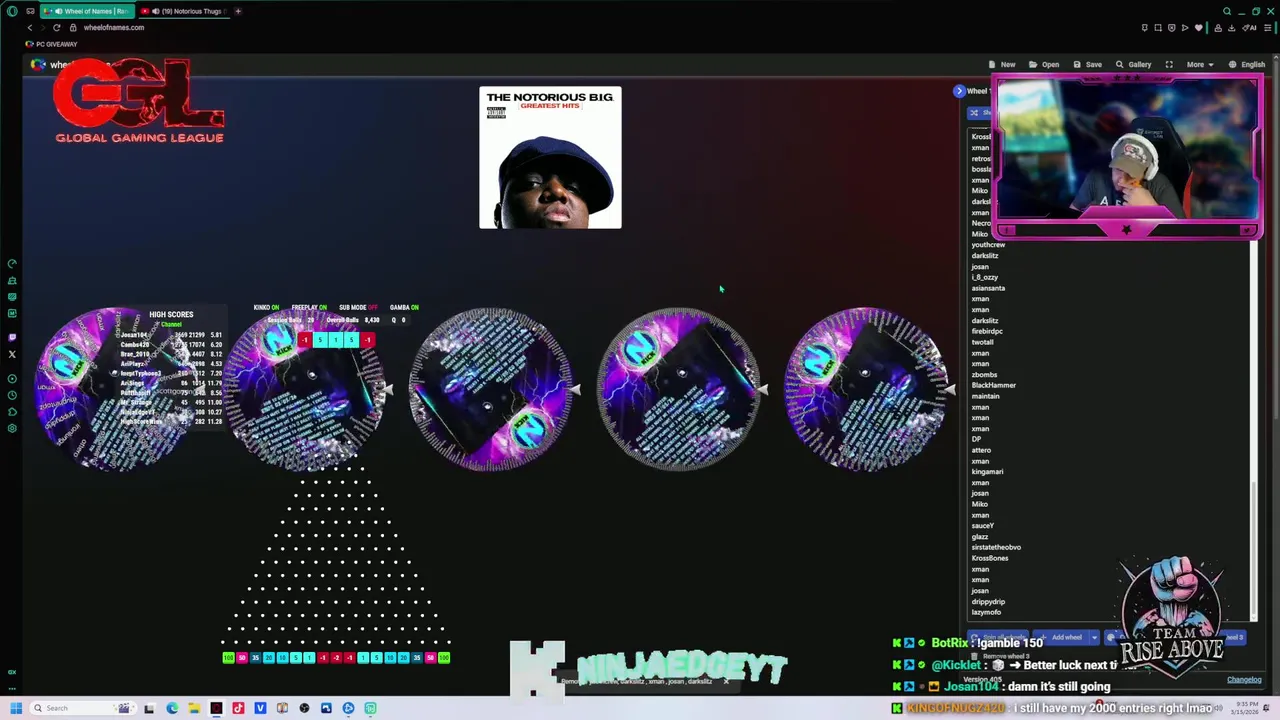This screenshot has width=1280, height=720.
Task: Open File Explorer from the taskbar
Action: pyautogui.click(x=194, y=708)
